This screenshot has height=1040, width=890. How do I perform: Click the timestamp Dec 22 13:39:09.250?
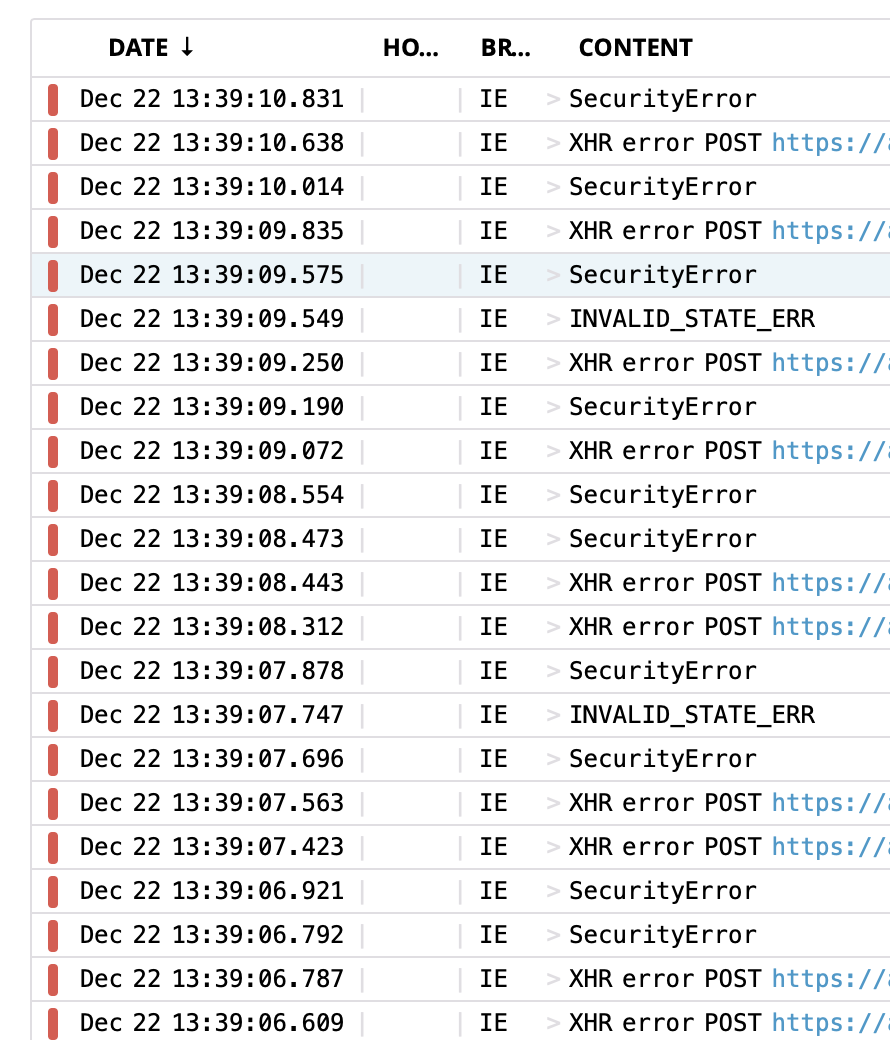click(x=212, y=362)
